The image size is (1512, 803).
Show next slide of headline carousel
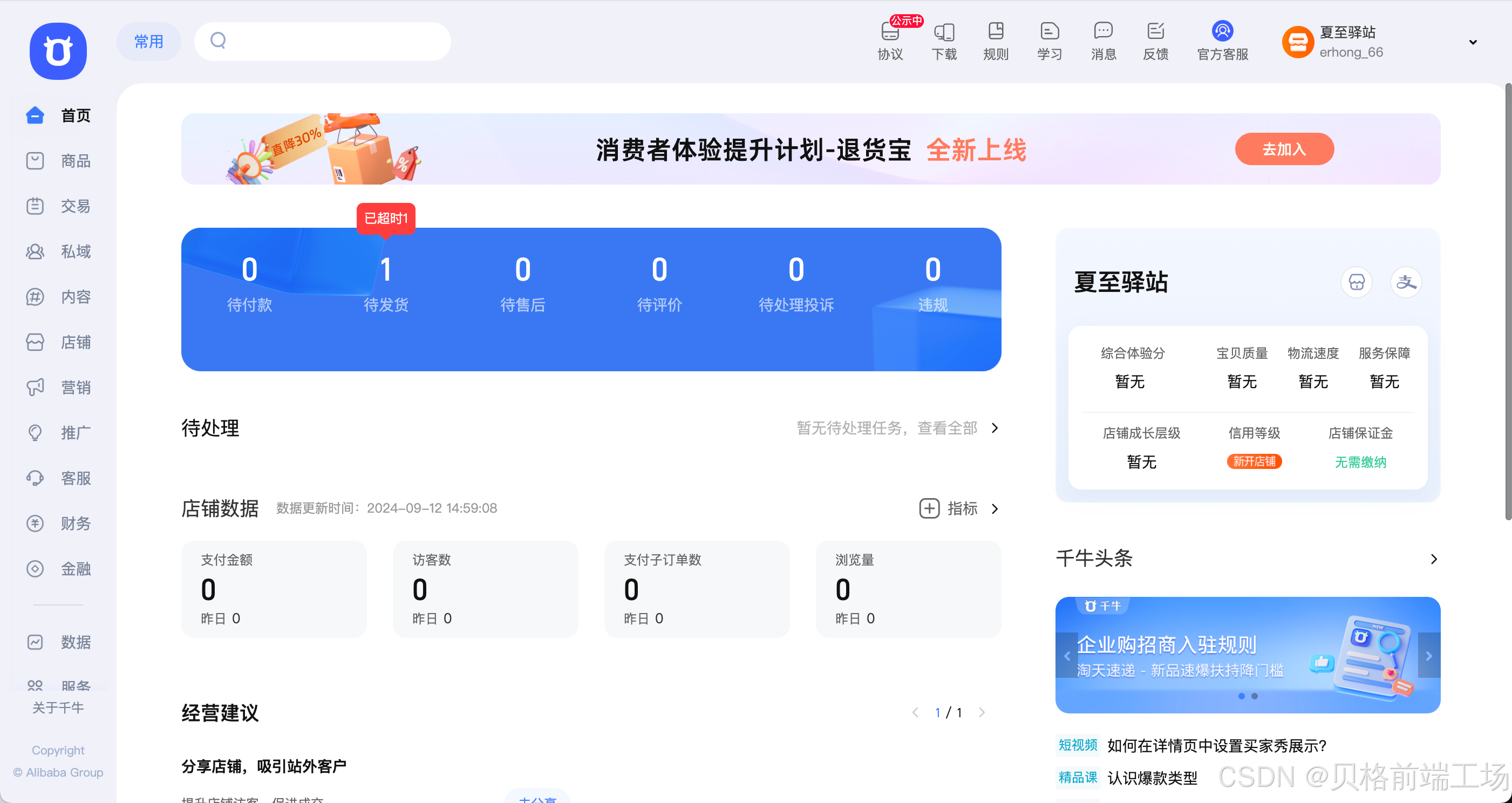1429,655
